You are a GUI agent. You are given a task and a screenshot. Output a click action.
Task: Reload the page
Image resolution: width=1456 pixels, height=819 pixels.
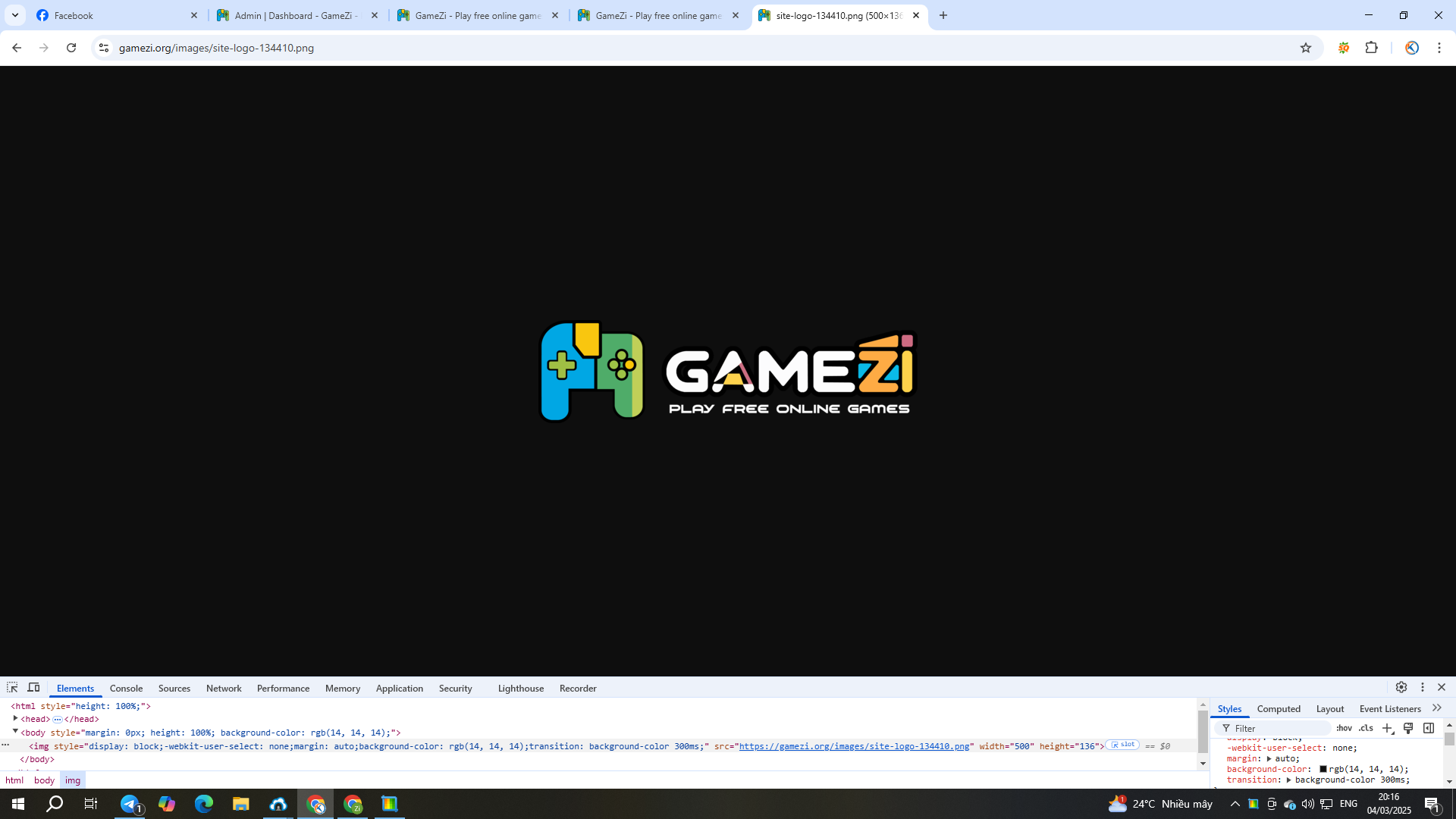(x=71, y=48)
